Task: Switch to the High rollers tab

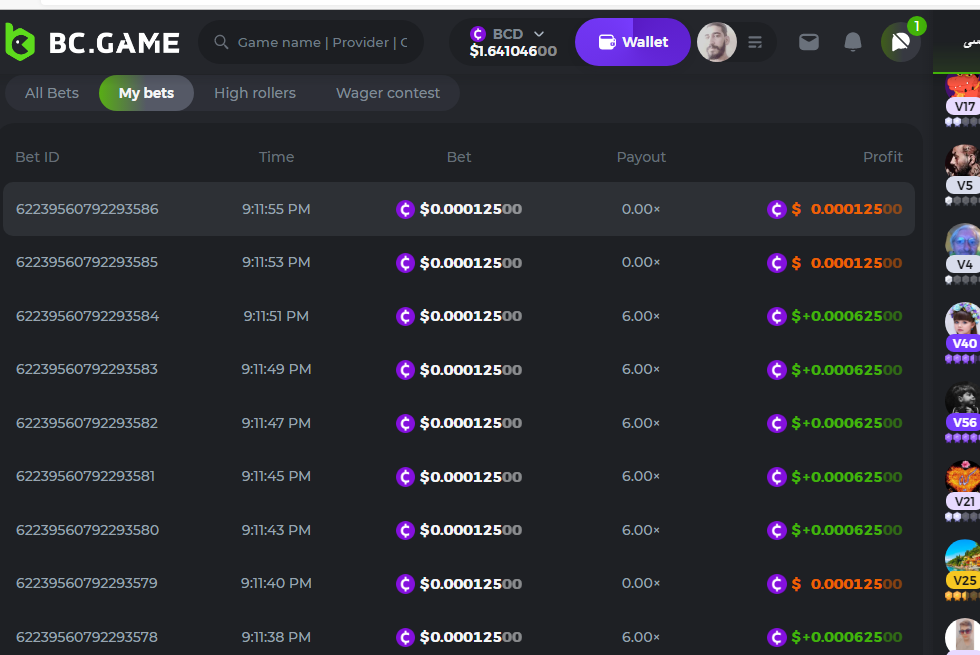Action: coord(255,93)
